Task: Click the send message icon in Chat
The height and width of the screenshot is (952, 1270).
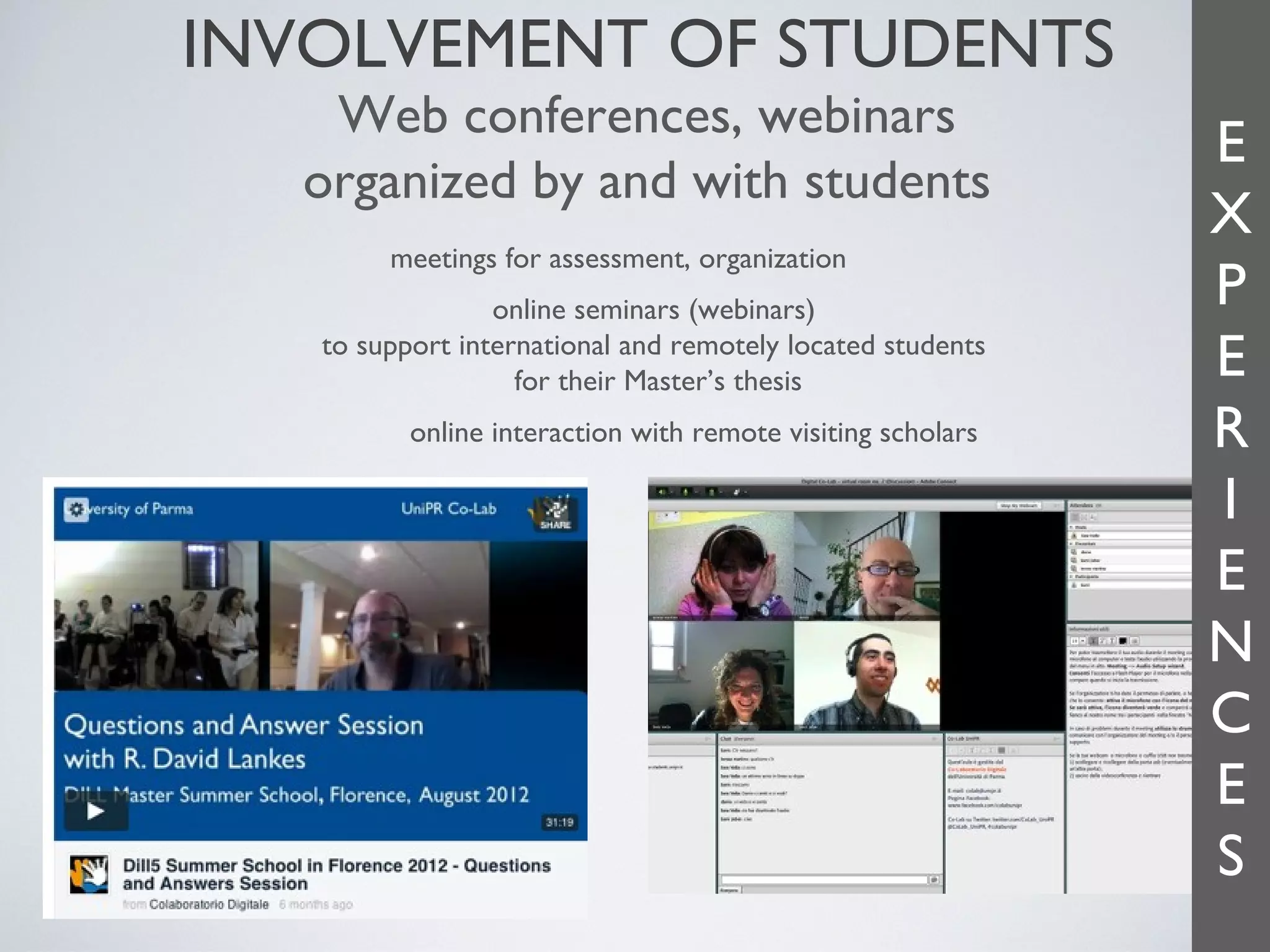Action: coord(934,879)
